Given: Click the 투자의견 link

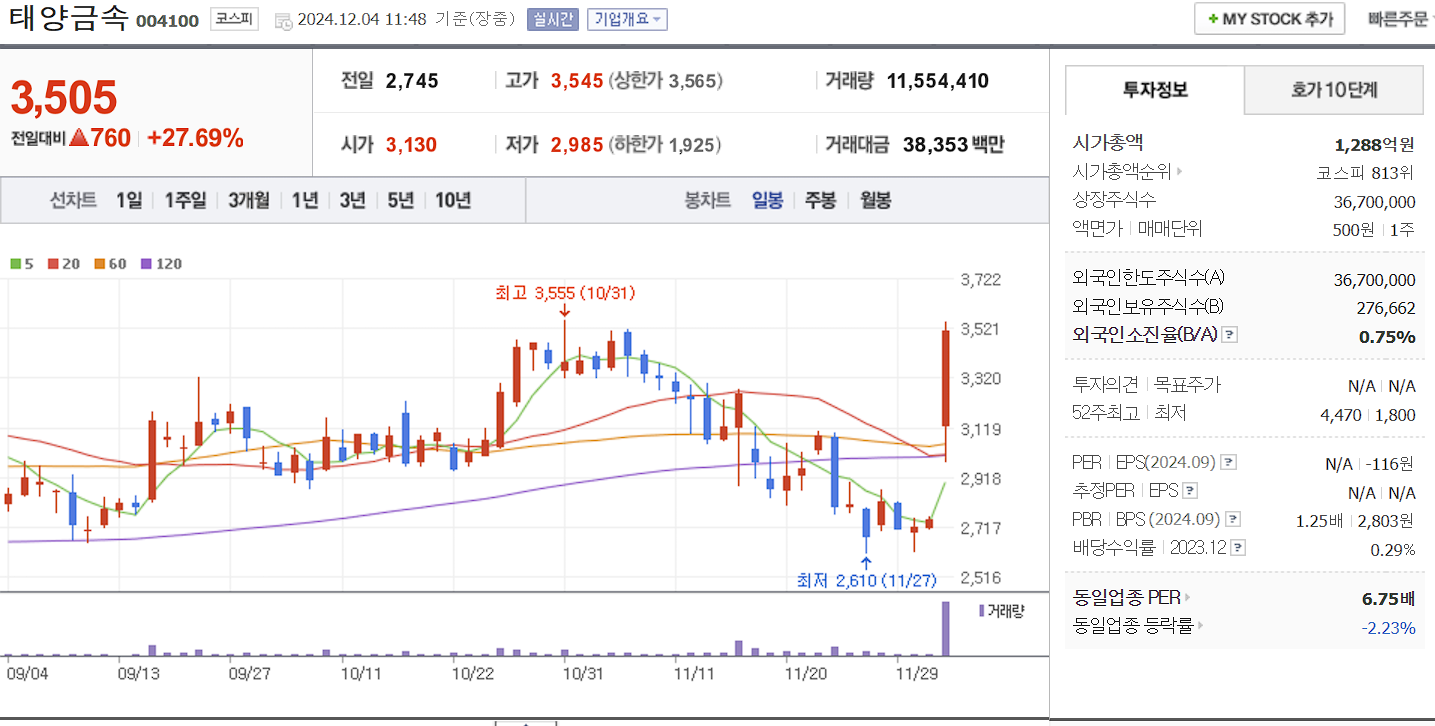Looking at the screenshot, I should [x=1105, y=384].
